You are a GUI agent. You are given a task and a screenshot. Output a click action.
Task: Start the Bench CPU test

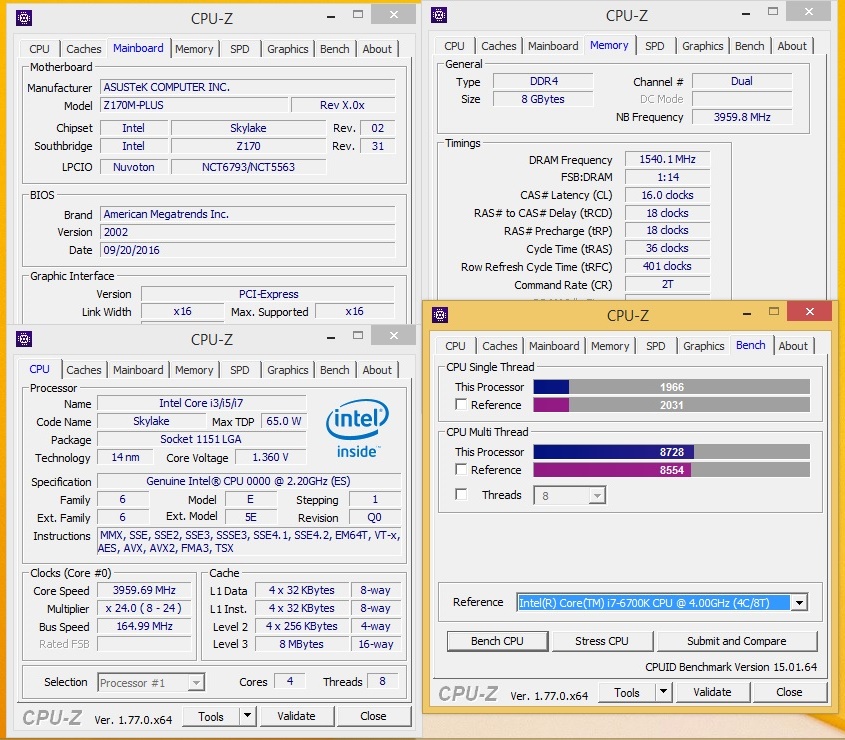[x=497, y=641]
